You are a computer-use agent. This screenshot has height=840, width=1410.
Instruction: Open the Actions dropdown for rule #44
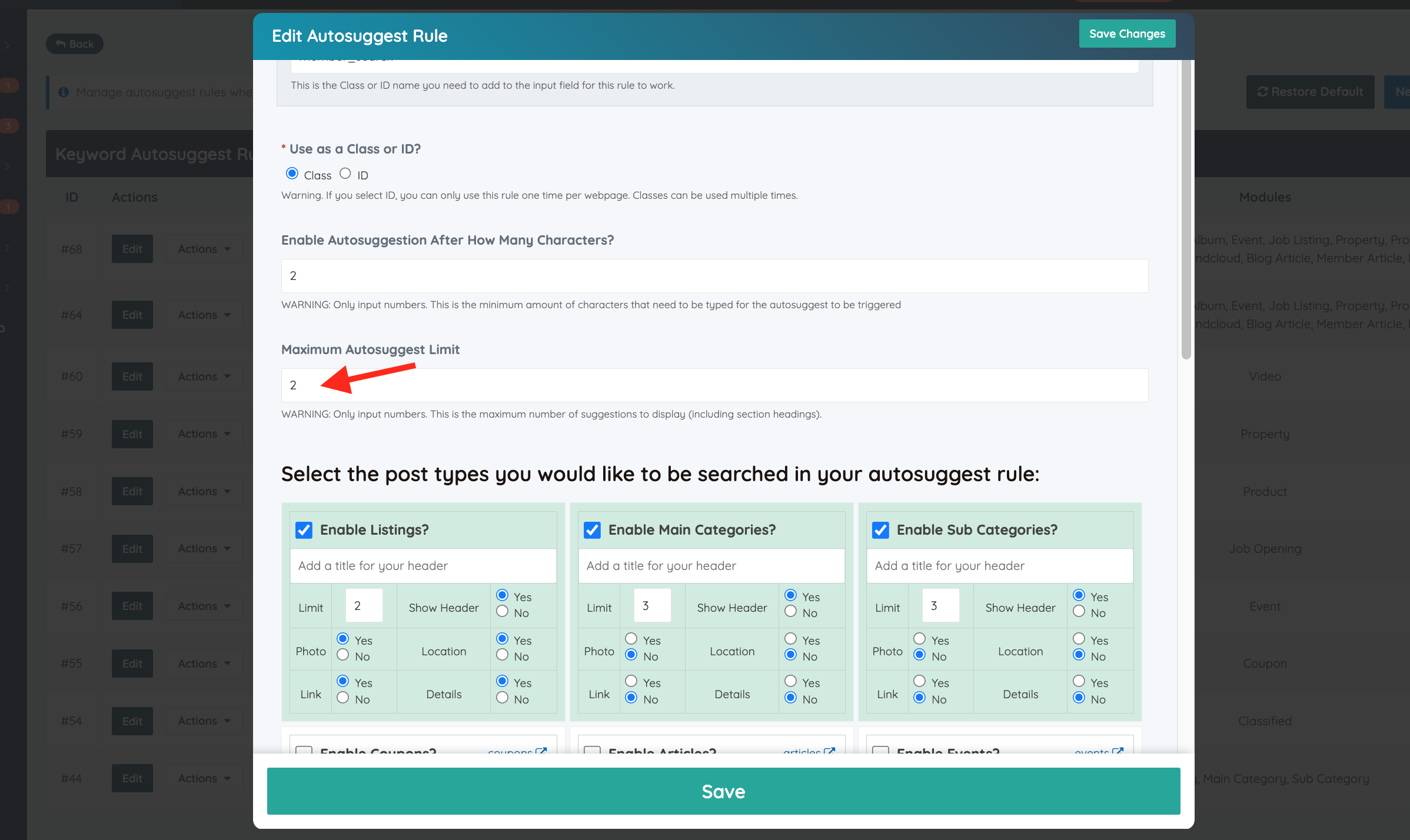click(204, 778)
